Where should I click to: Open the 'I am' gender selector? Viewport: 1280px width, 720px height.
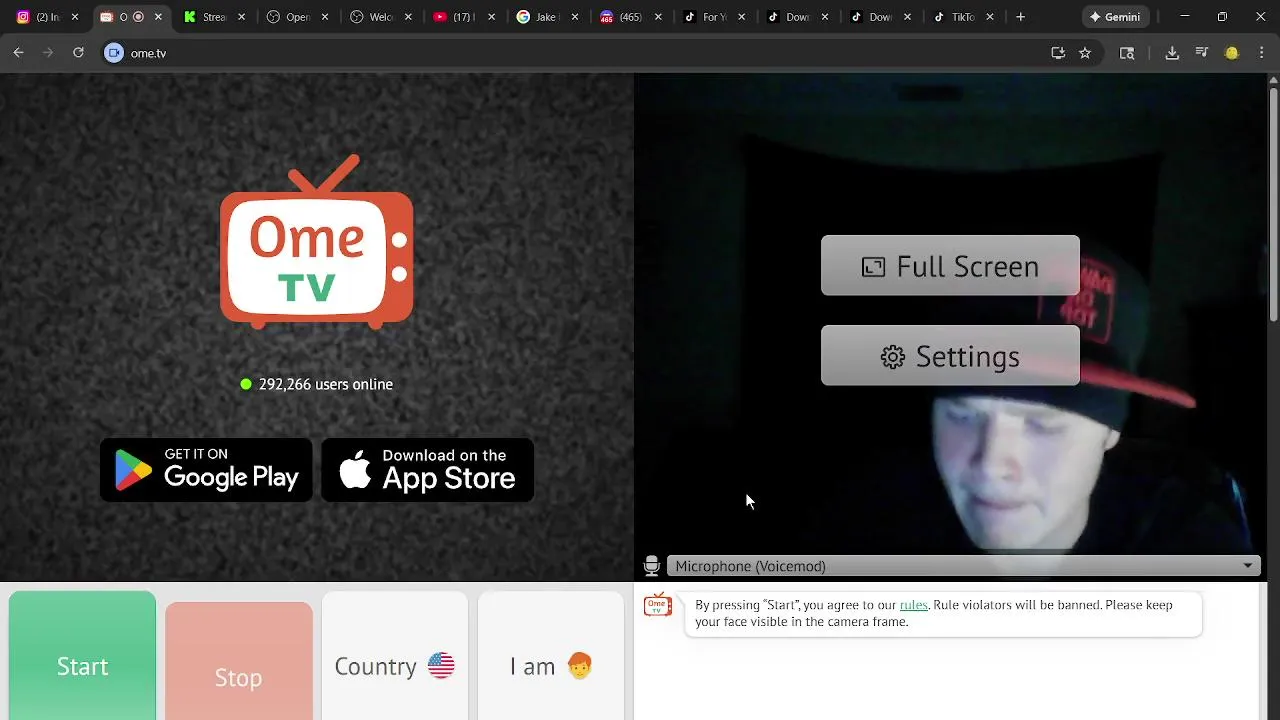click(x=551, y=656)
